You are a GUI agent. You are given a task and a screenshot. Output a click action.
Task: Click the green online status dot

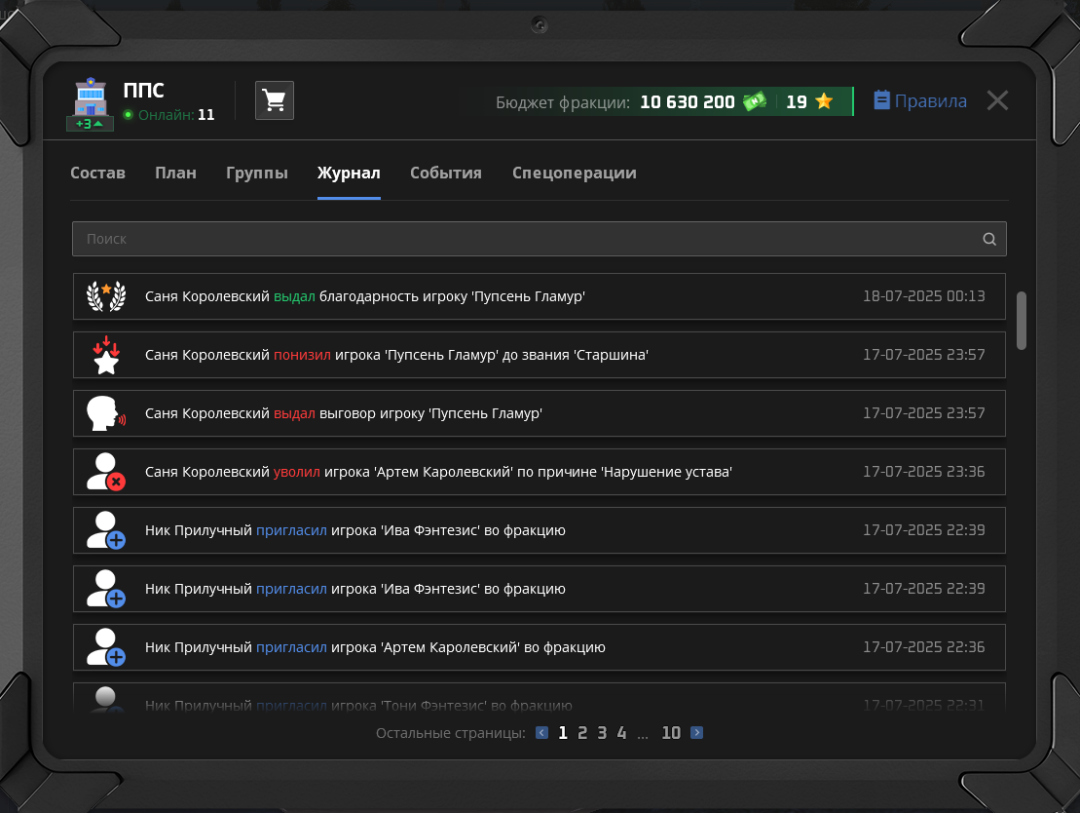(x=127, y=114)
